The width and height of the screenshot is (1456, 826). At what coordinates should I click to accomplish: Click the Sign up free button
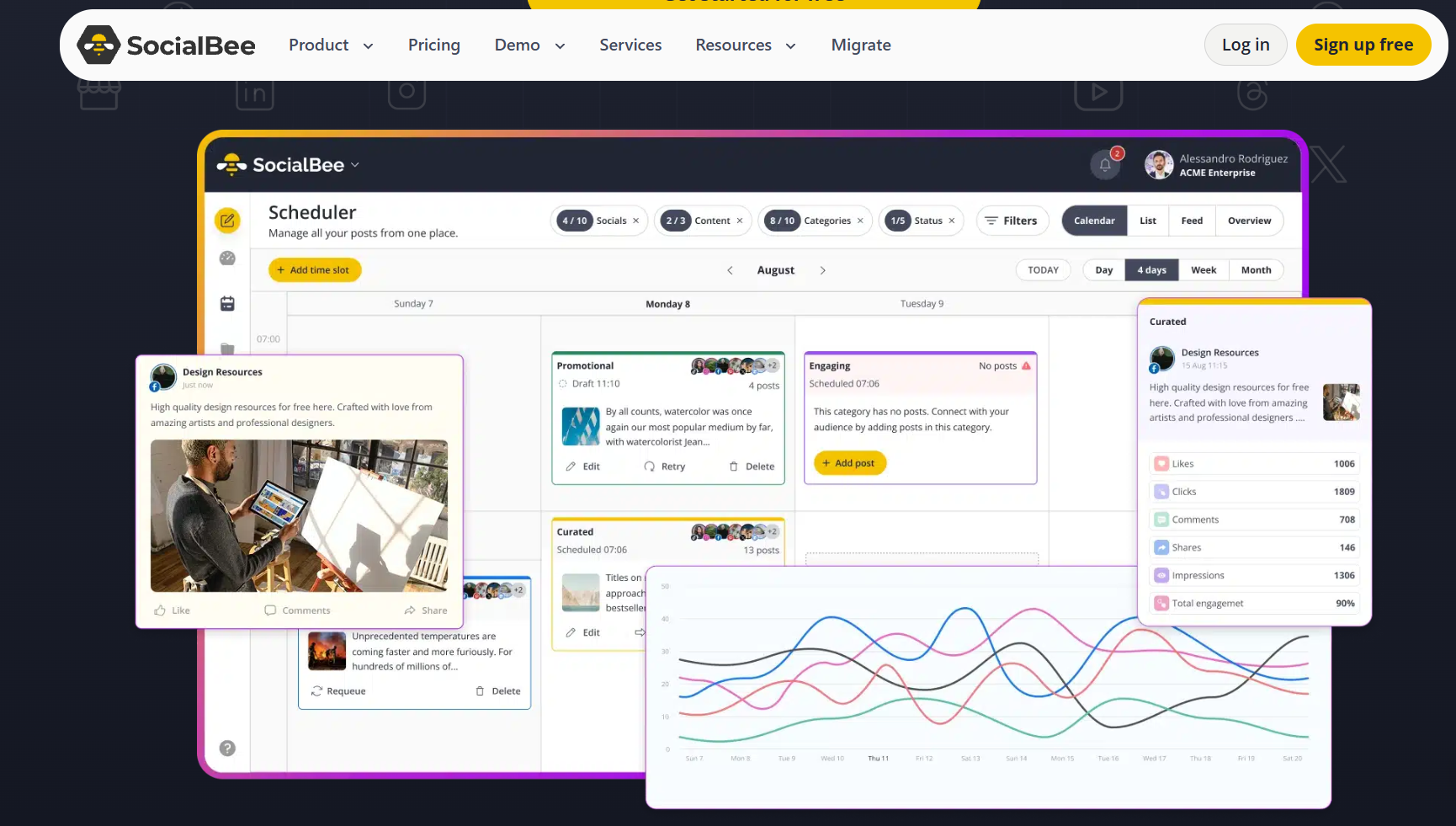(1363, 45)
